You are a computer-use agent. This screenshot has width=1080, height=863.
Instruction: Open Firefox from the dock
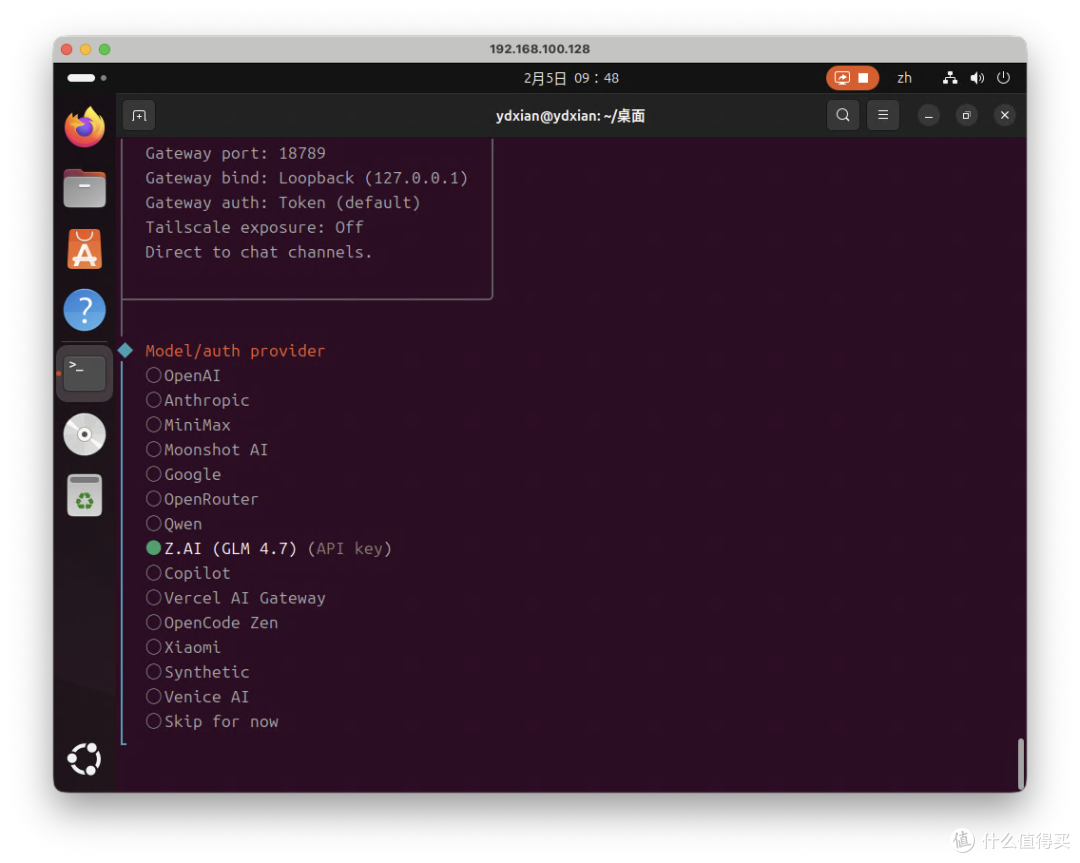tap(85, 127)
